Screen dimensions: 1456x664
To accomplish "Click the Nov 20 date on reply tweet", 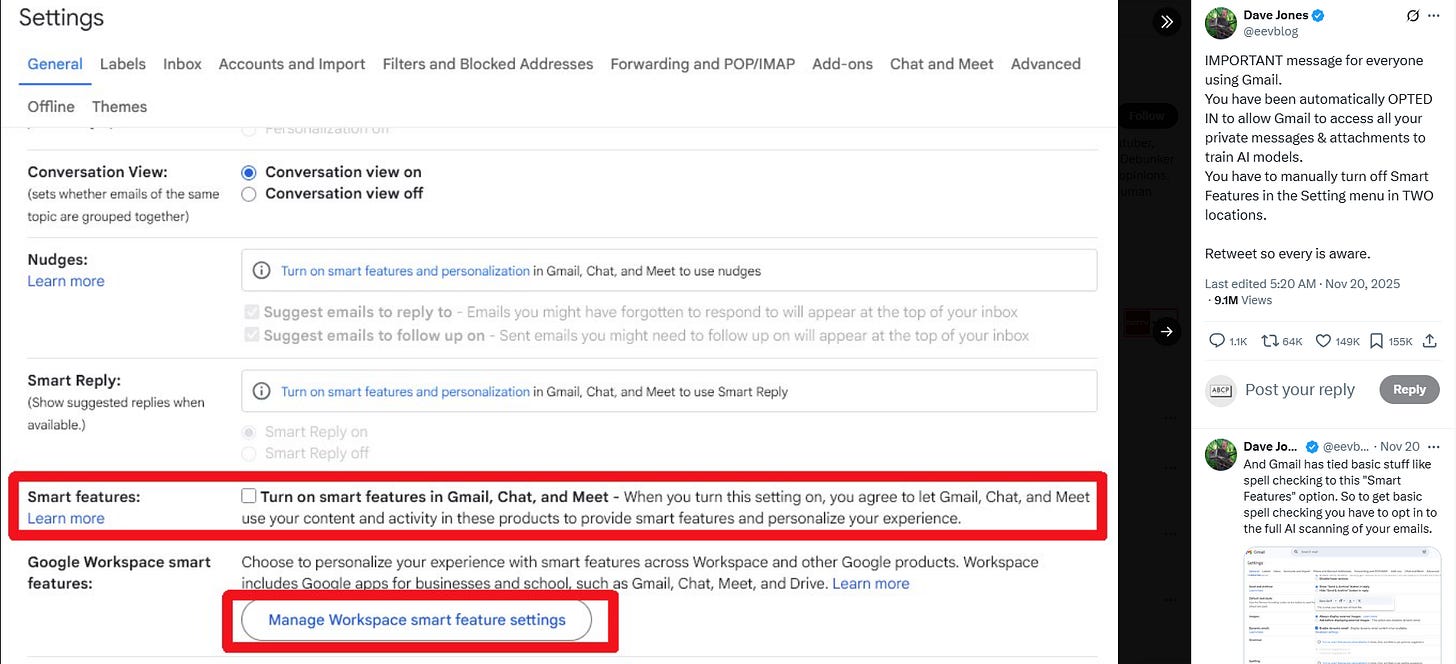I will coord(1400,446).
